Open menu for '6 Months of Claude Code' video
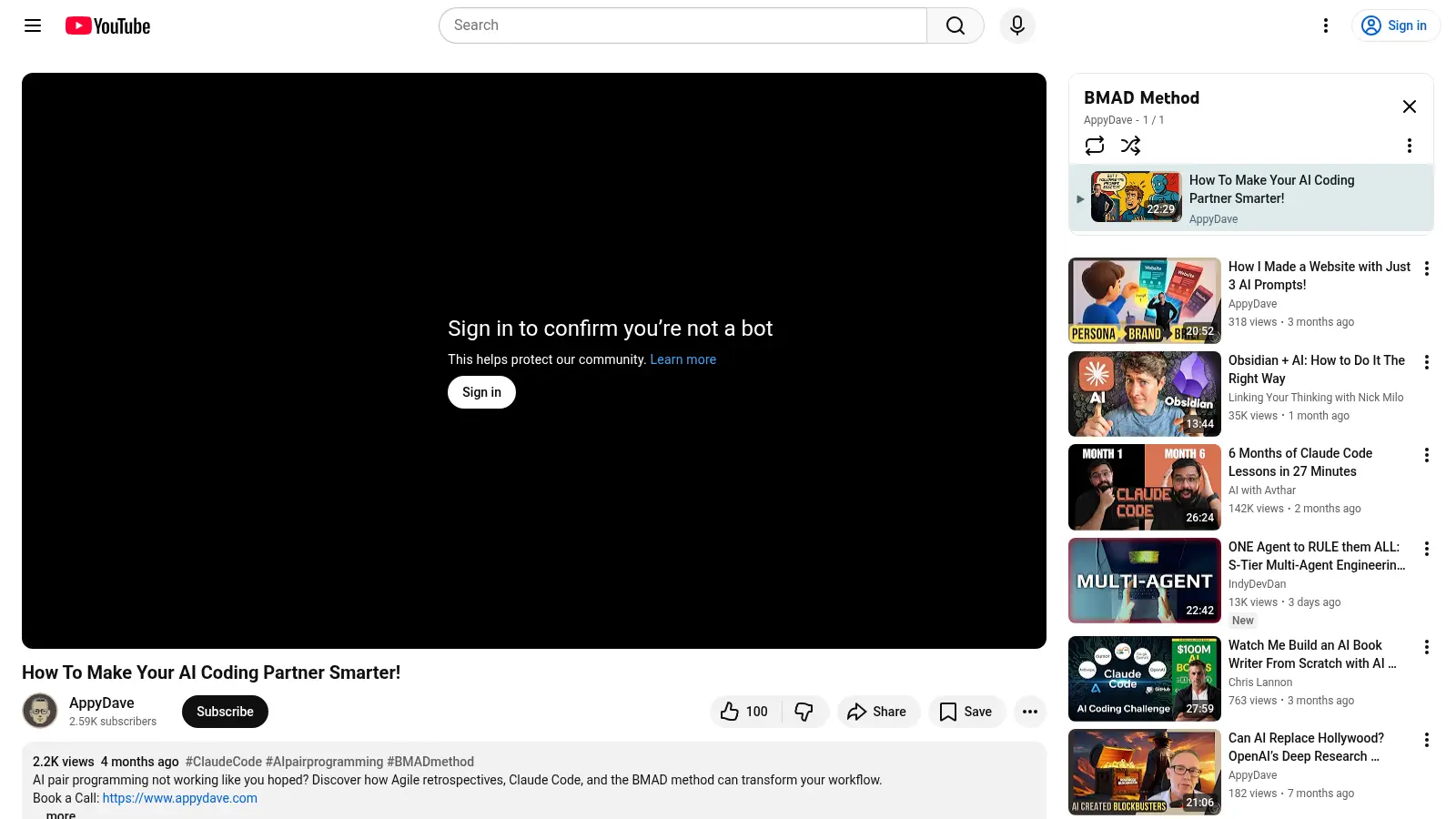The height and width of the screenshot is (819, 1456). [1427, 455]
